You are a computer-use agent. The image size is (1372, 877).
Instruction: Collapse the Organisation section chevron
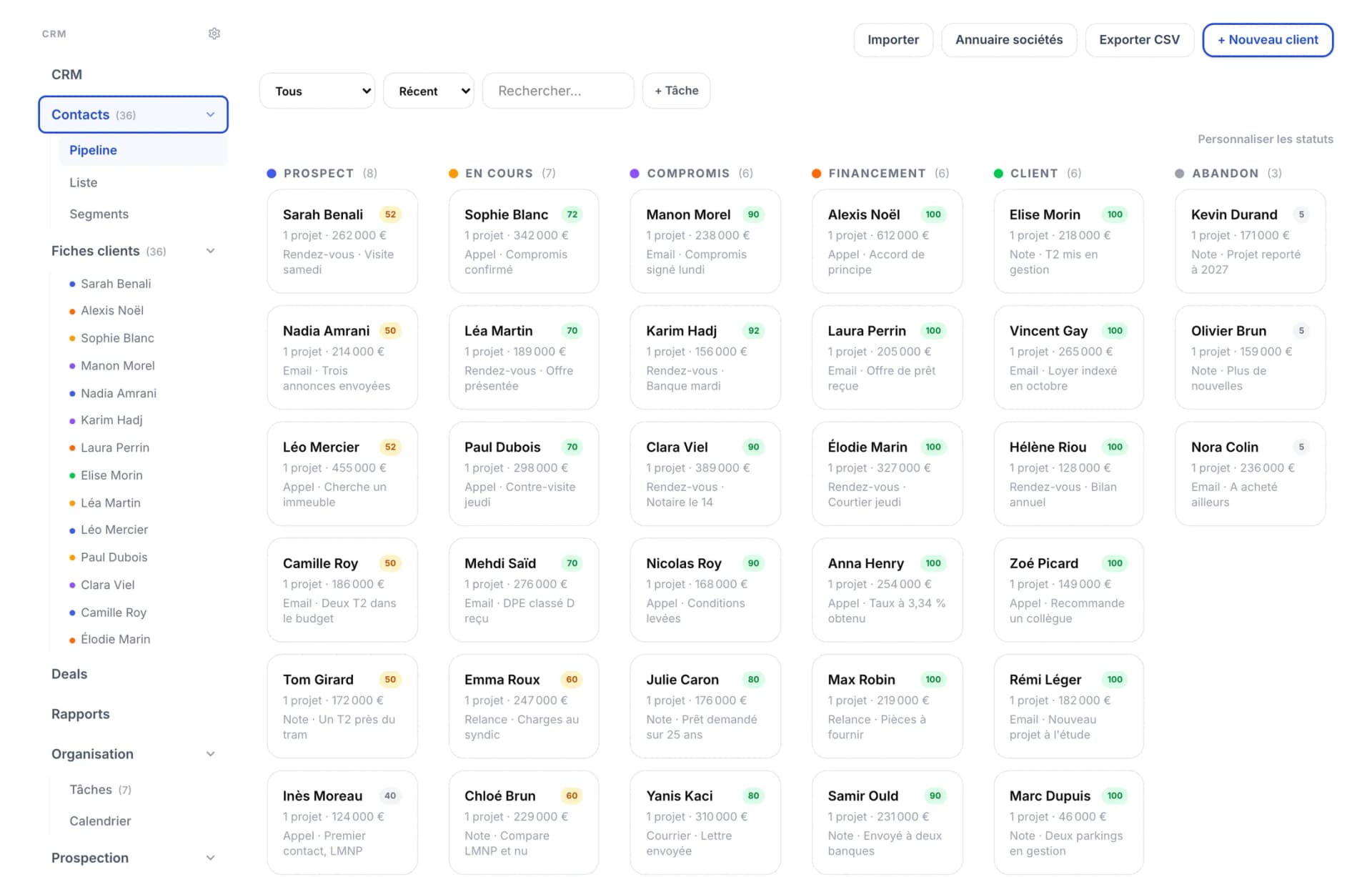point(210,754)
